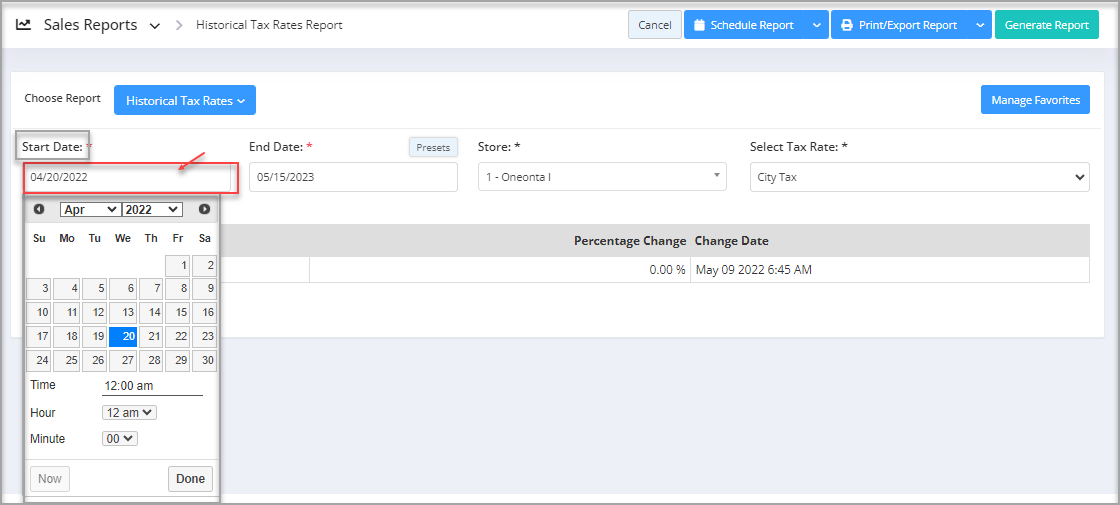This screenshot has height=505, width=1120.
Task: Expand the Select Tax Rate dropdown
Action: pos(918,177)
